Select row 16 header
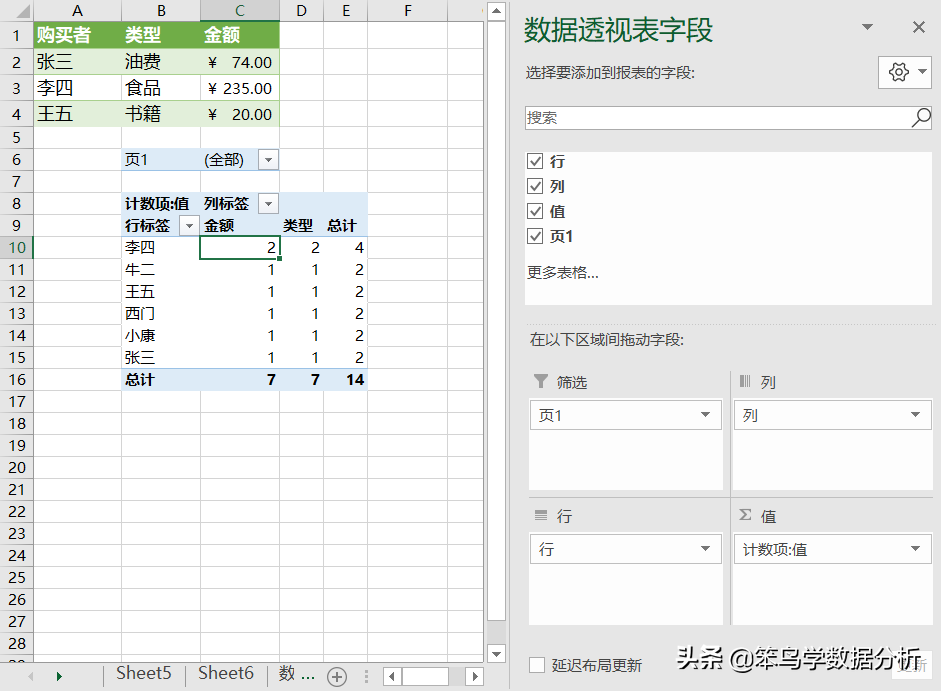This screenshot has width=941, height=691. 17,380
